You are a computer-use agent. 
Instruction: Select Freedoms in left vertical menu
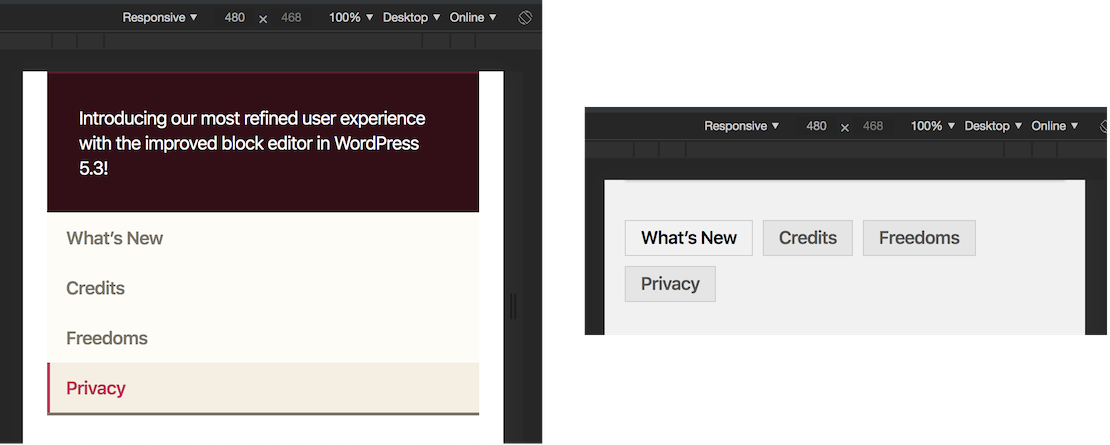(263, 338)
